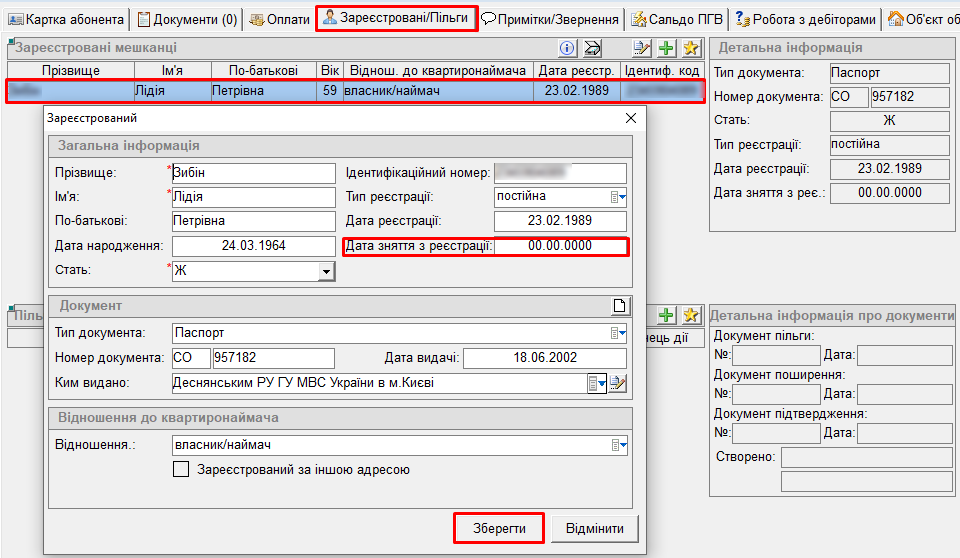The height and width of the screenshot is (558, 960).
Task: Click the star icon in residents toolbar
Action: [x=690, y=48]
